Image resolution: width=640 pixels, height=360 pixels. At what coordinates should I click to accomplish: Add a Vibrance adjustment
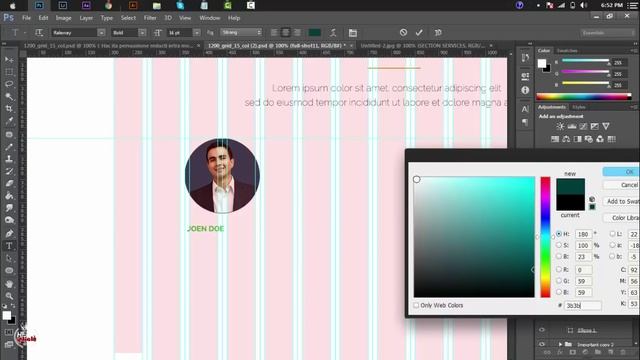606,127
